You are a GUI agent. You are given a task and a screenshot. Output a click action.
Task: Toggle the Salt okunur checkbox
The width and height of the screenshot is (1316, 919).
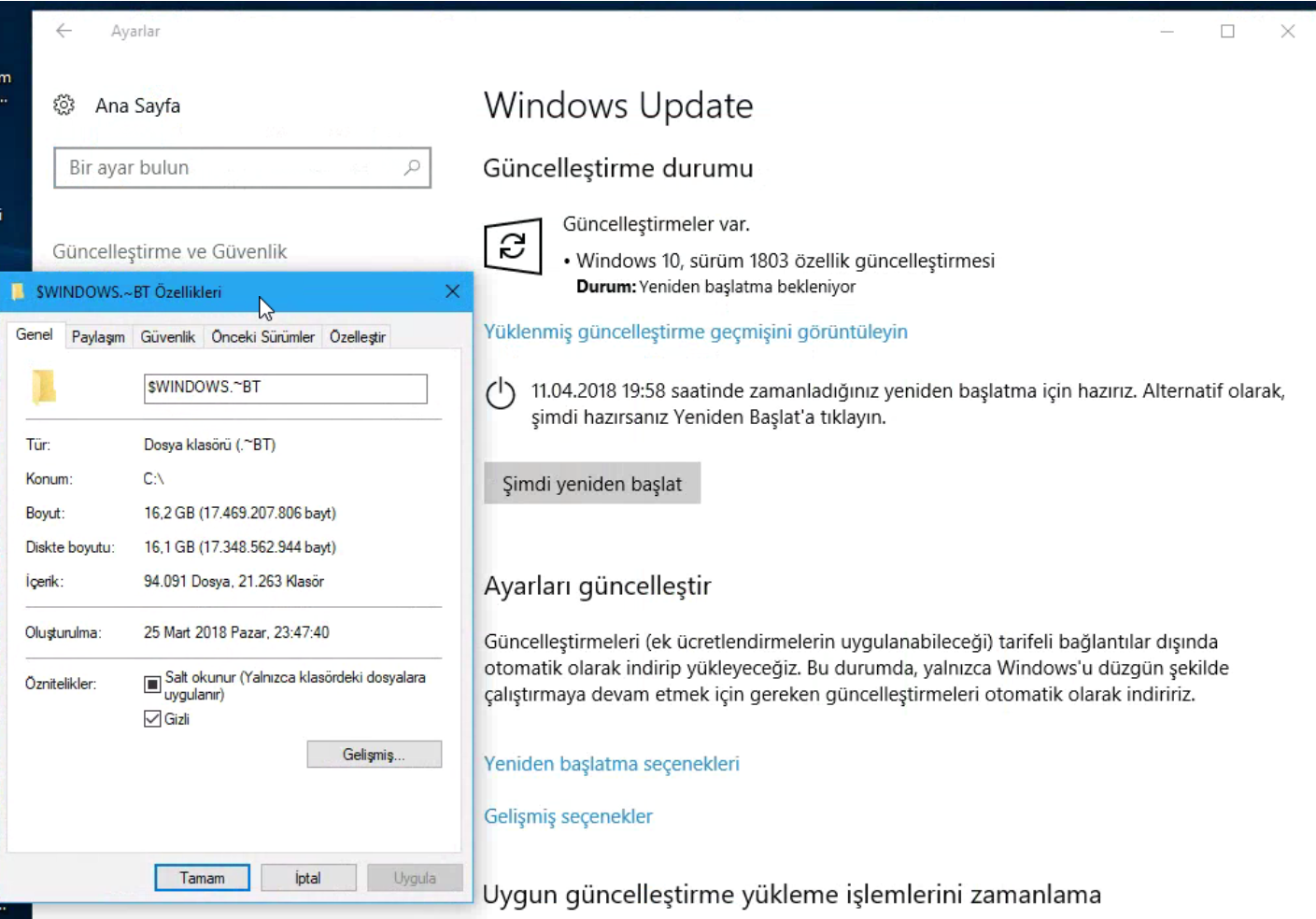pyautogui.click(x=152, y=685)
